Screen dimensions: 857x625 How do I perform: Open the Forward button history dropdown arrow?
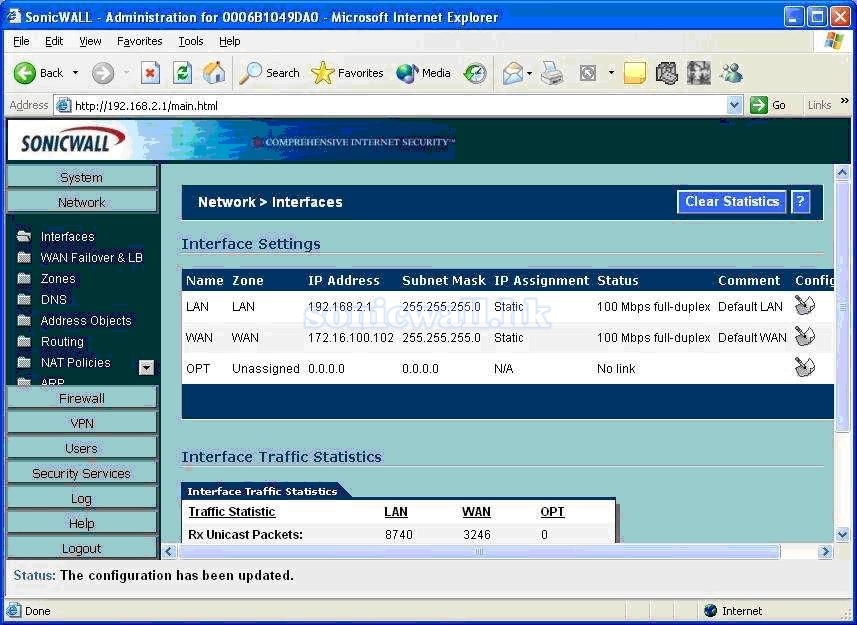pos(126,73)
